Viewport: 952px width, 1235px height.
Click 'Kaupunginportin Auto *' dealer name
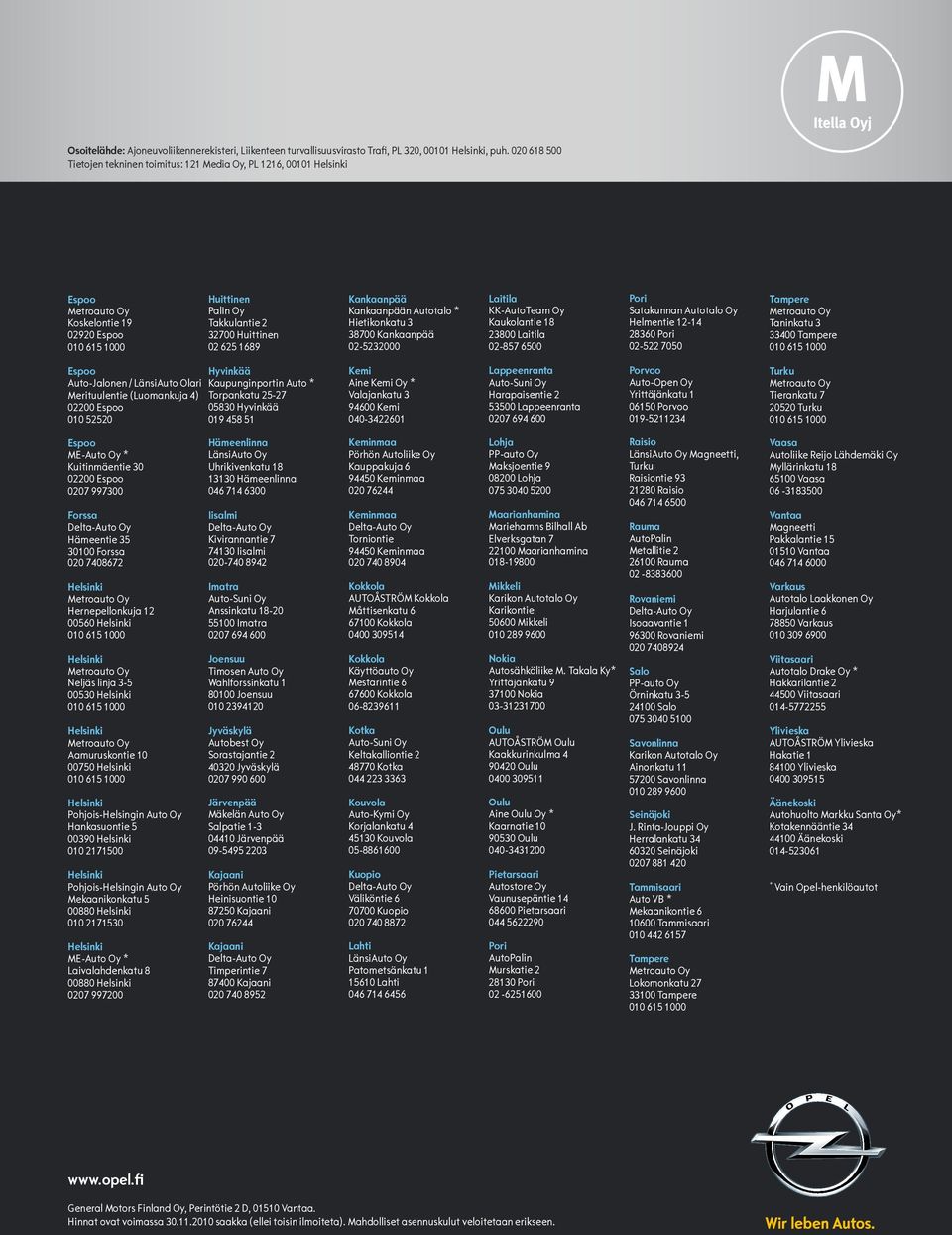coord(261,383)
